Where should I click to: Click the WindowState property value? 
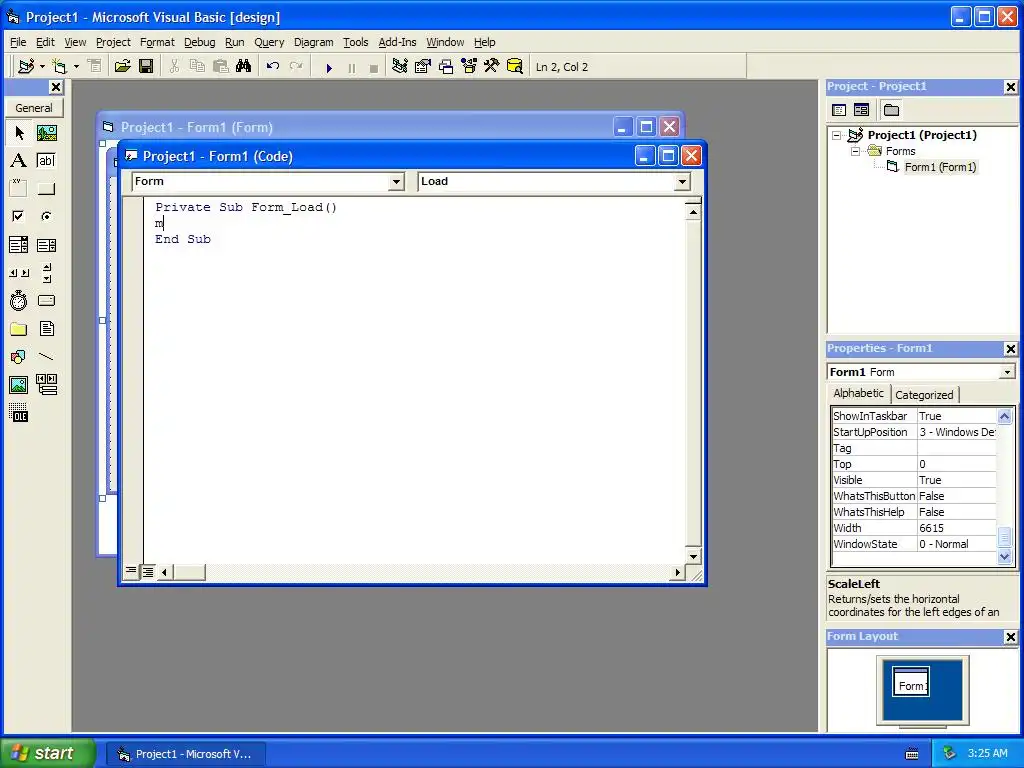coord(957,544)
